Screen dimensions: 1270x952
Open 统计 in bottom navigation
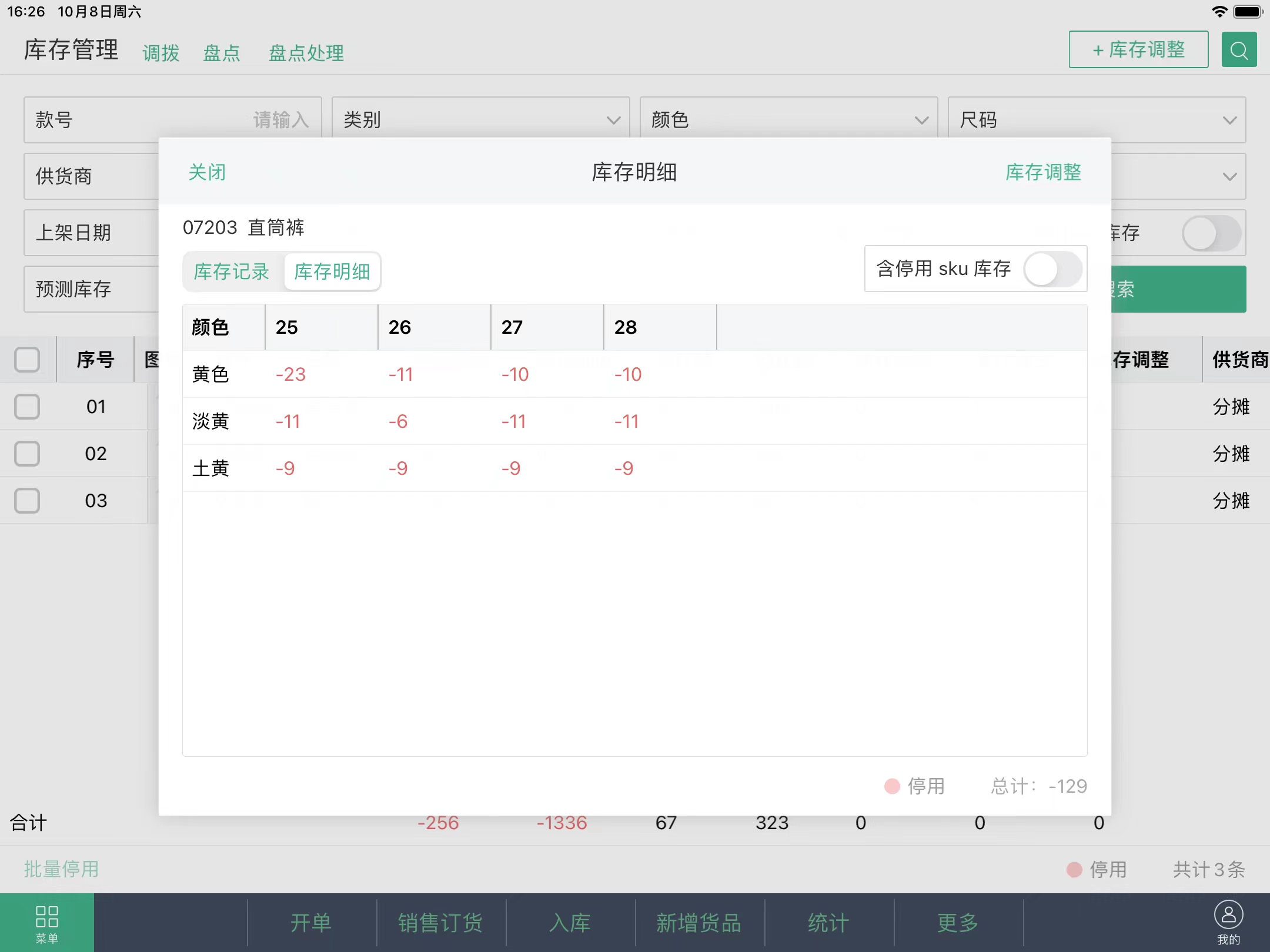[x=828, y=923]
